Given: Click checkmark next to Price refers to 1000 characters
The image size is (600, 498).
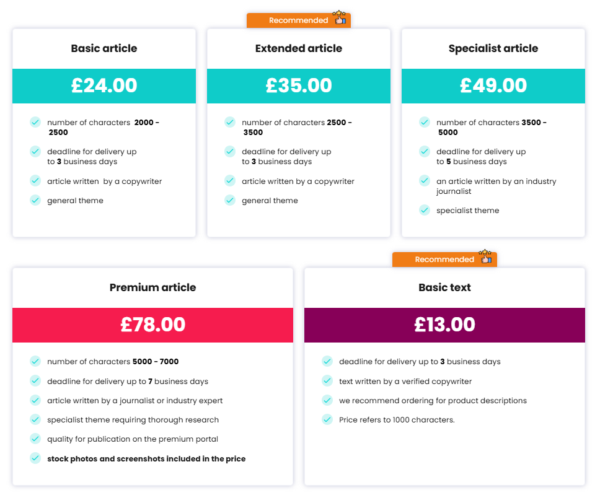Looking at the screenshot, I should 327,419.
